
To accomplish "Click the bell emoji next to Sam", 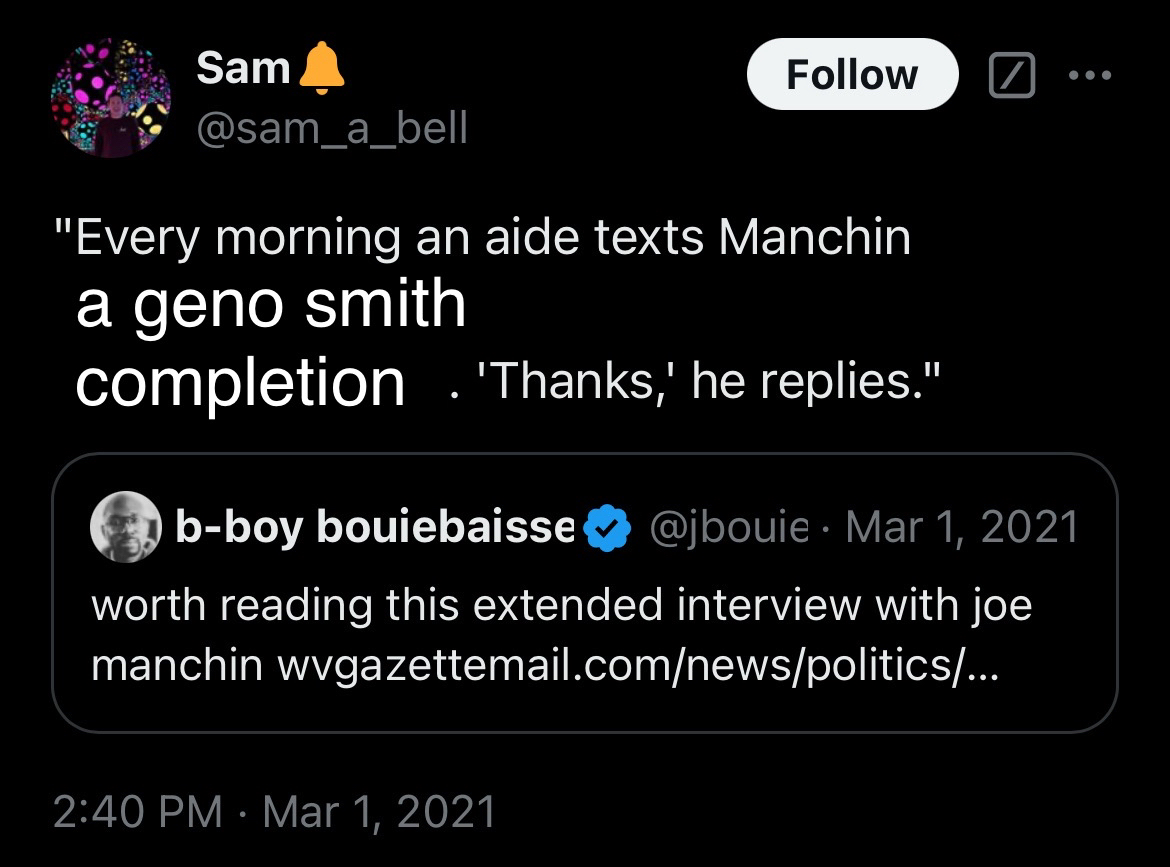I will tap(321, 68).
